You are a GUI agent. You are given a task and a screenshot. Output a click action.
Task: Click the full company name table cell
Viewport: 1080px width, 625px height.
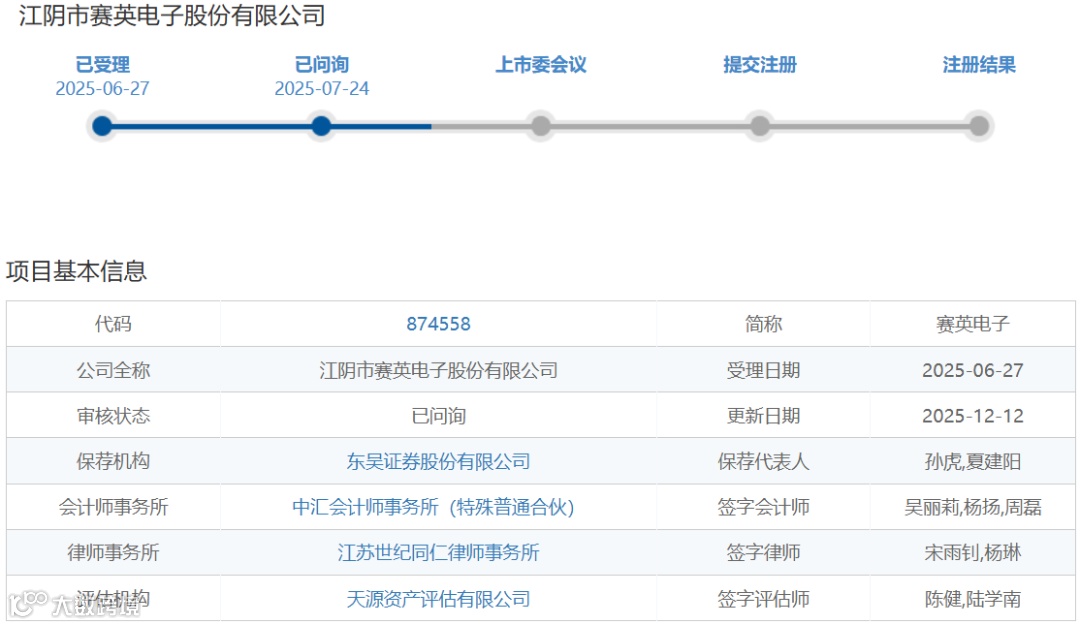(438, 370)
